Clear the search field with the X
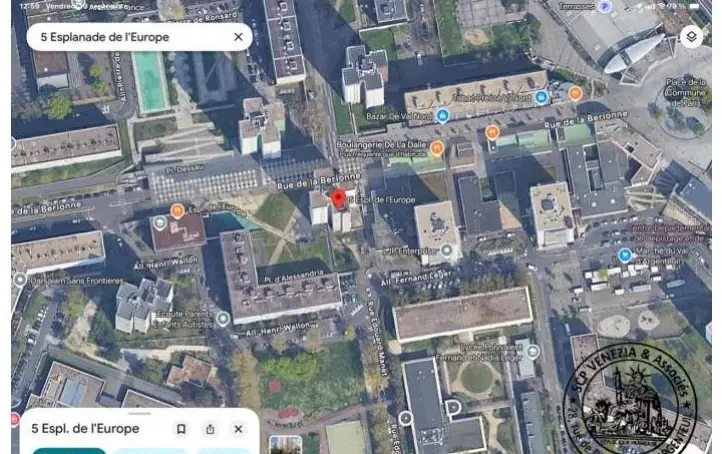The image size is (722, 454). click(x=238, y=37)
